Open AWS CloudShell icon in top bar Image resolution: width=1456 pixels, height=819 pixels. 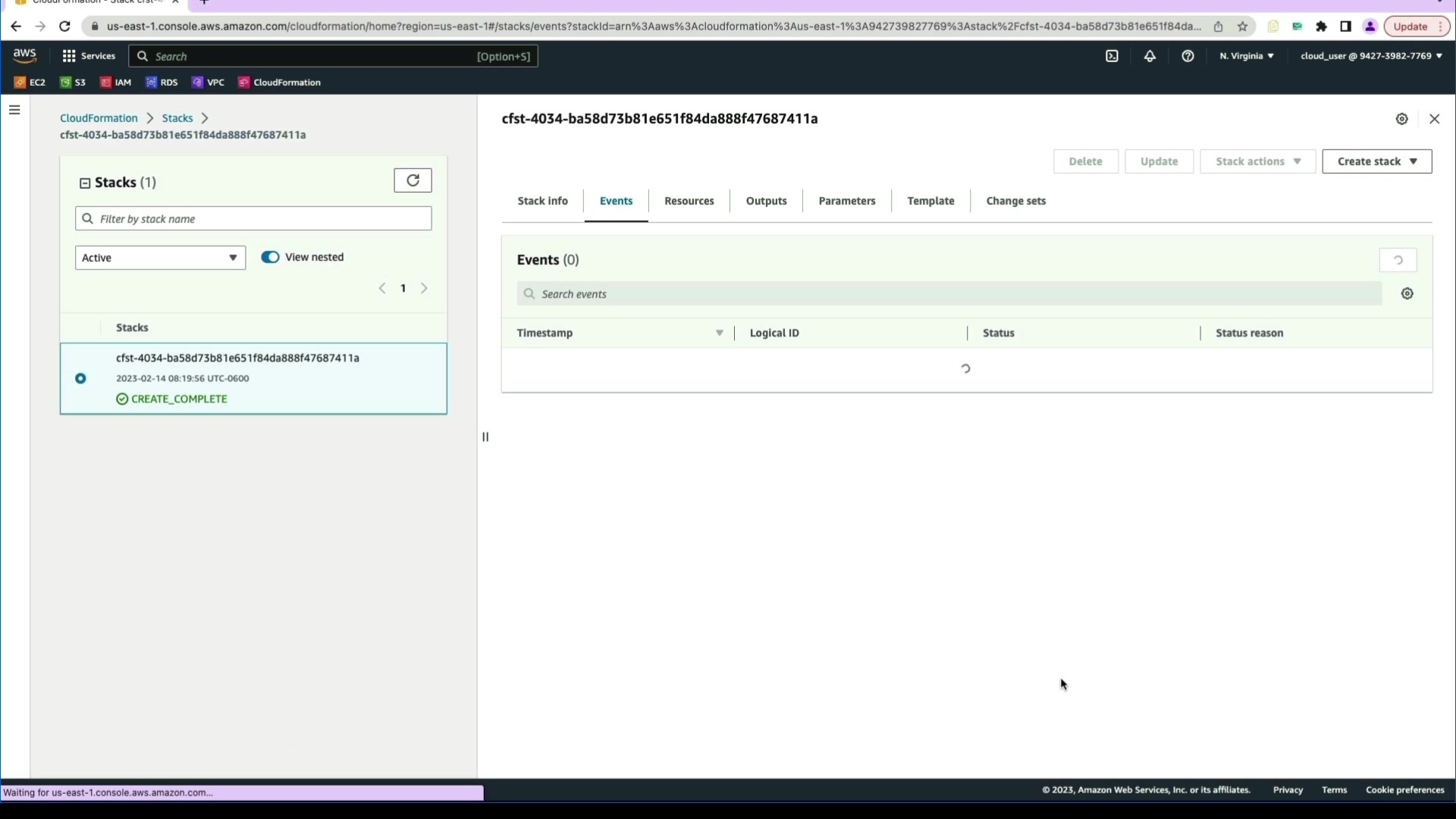pyautogui.click(x=1112, y=56)
